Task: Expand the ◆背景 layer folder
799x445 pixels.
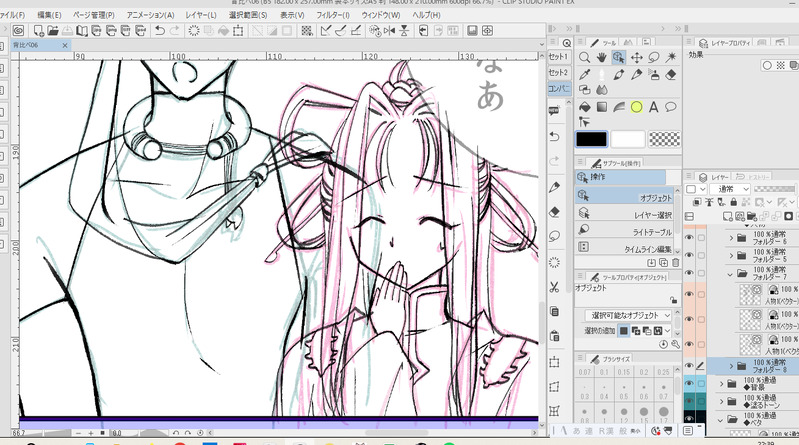Action: pyautogui.click(x=721, y=384)
